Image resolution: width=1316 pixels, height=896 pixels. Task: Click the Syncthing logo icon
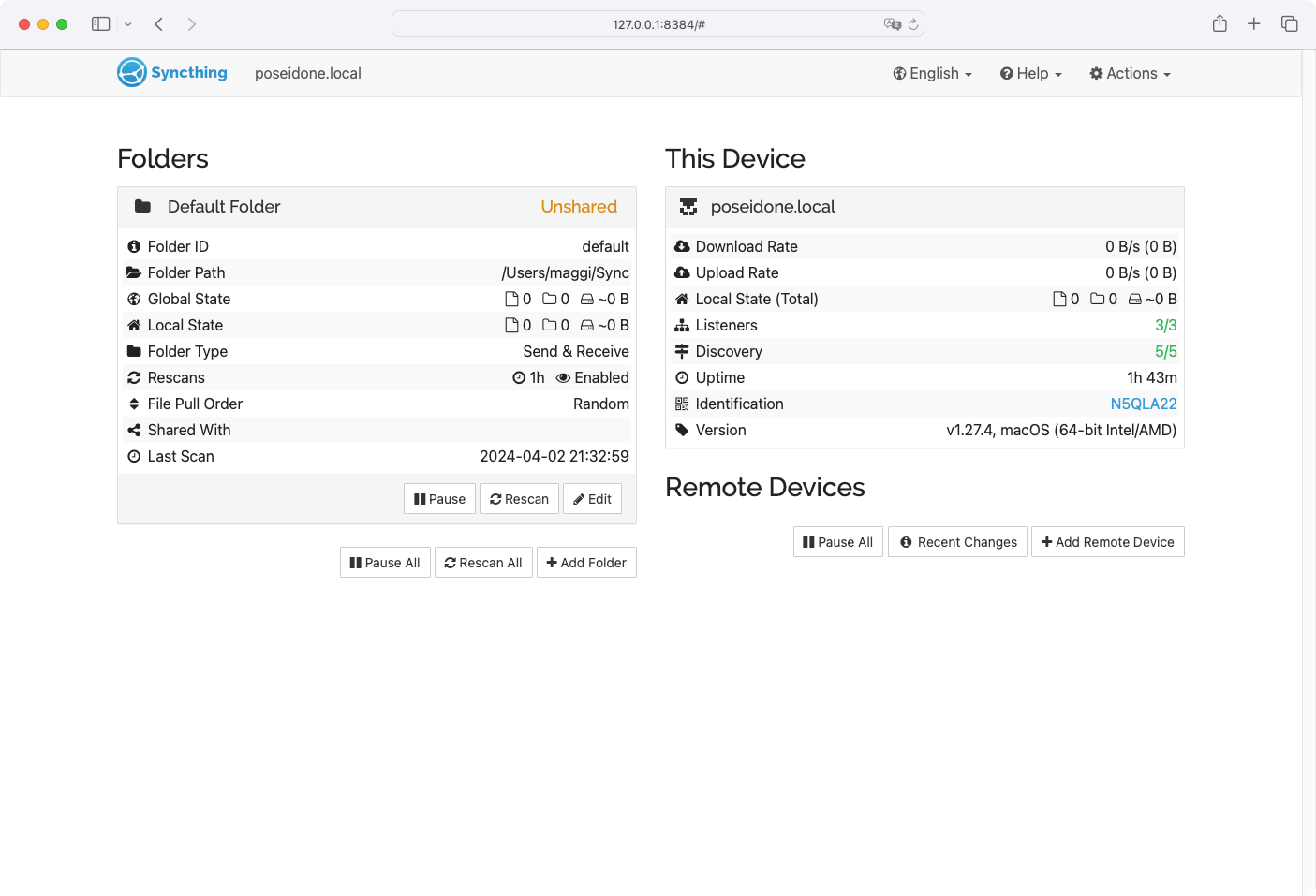click(132, 73)
